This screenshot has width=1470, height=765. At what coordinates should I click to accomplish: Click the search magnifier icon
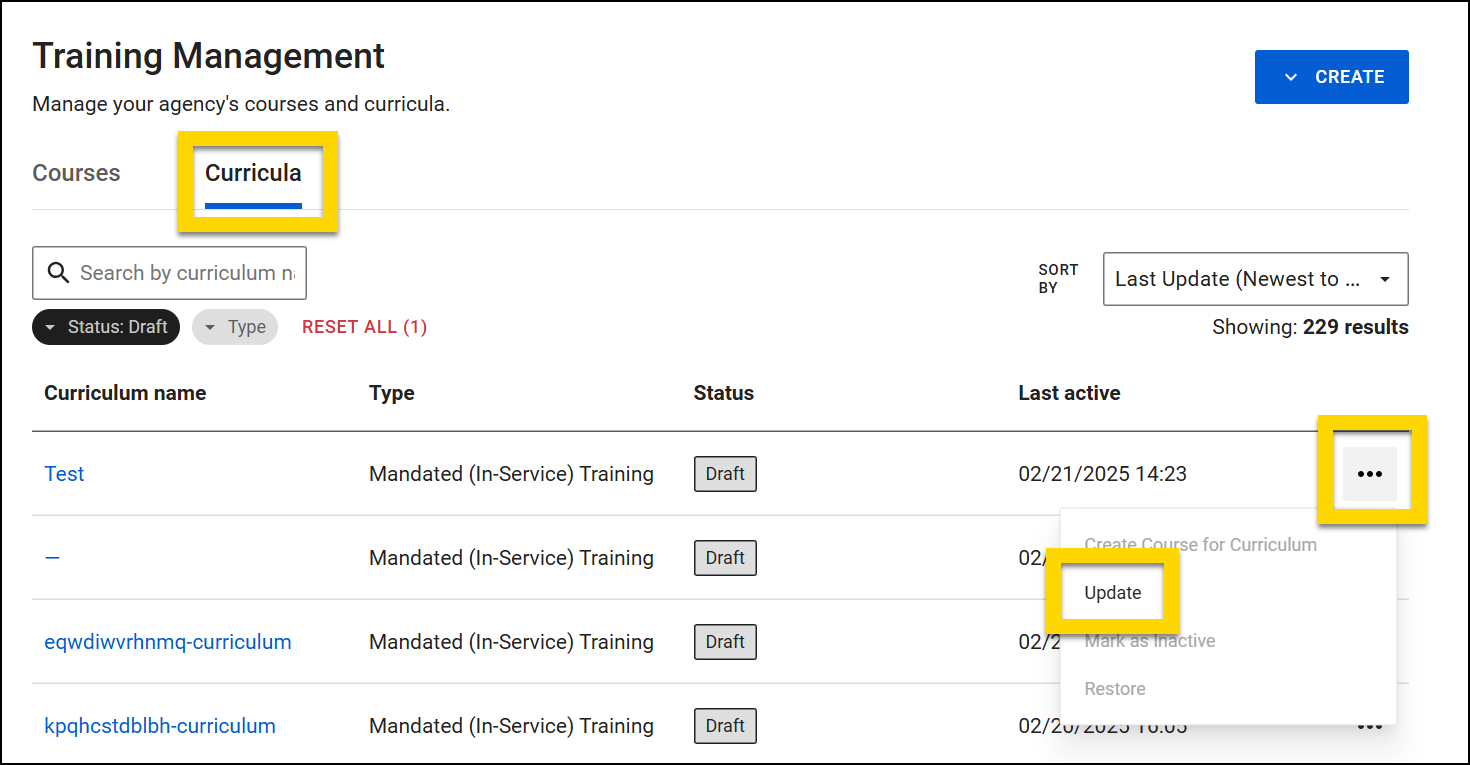tap(58, 272)
